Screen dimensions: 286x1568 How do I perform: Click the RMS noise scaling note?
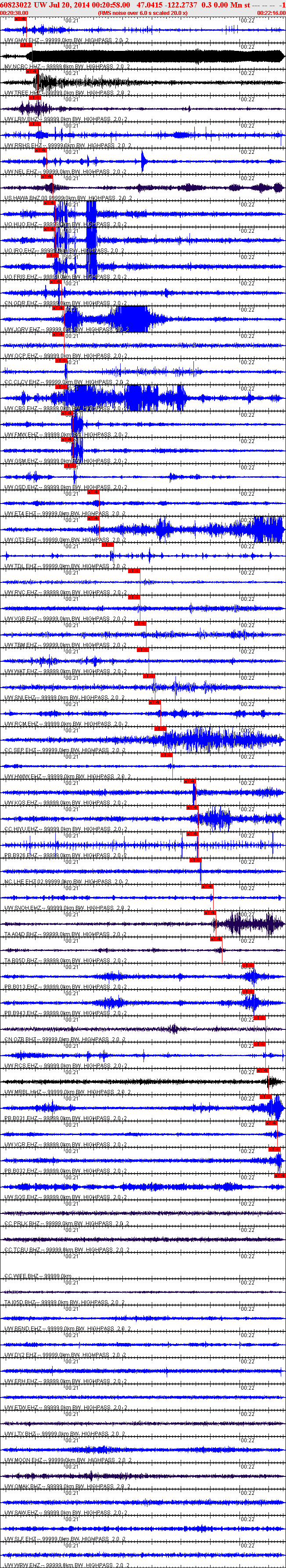click(143, 13)
